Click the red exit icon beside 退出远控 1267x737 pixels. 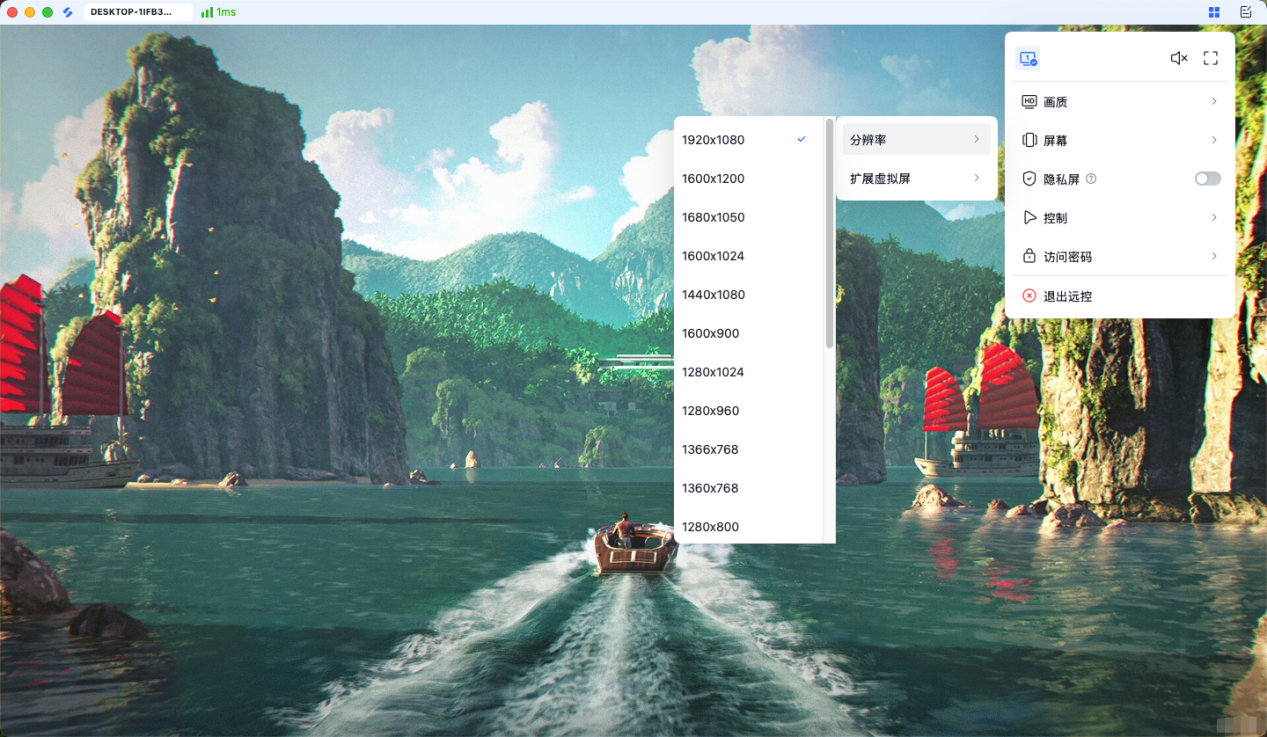(1029, 296)
